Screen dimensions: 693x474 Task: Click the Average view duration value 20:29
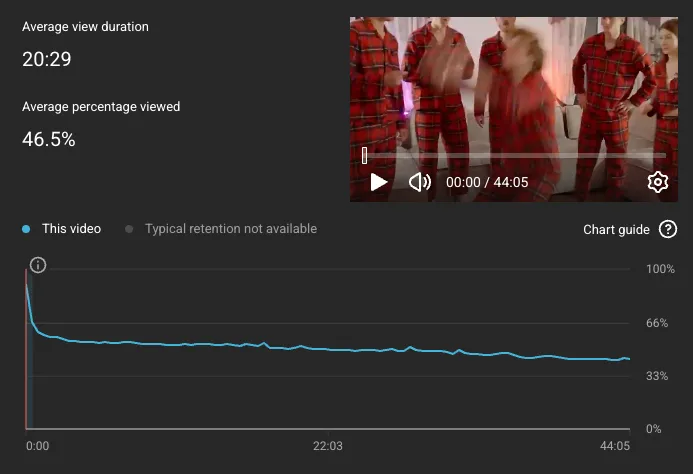tap(47, 59)
